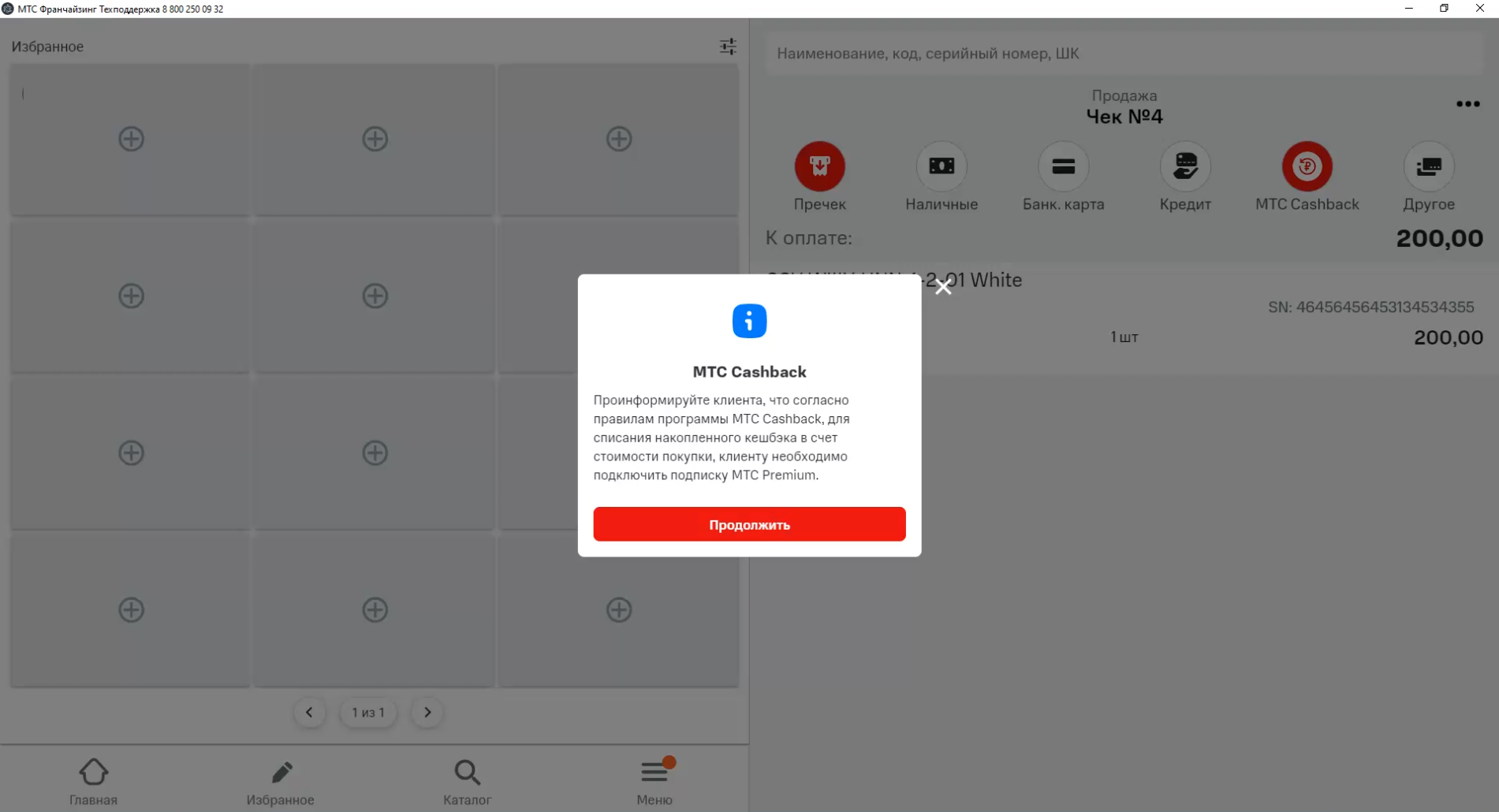Image resolution: width=1499 pixels, height=812 pixels.
Task: Close the МТС Cashback dialog with the X
Action: pos(943,287)
